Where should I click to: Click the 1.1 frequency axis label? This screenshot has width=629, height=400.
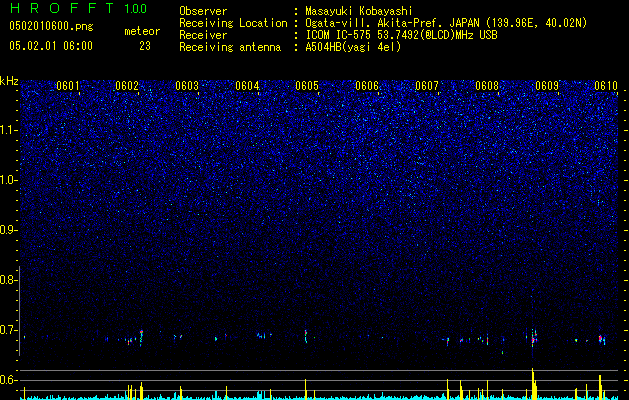pyautogui.click(x=9, y=130)
